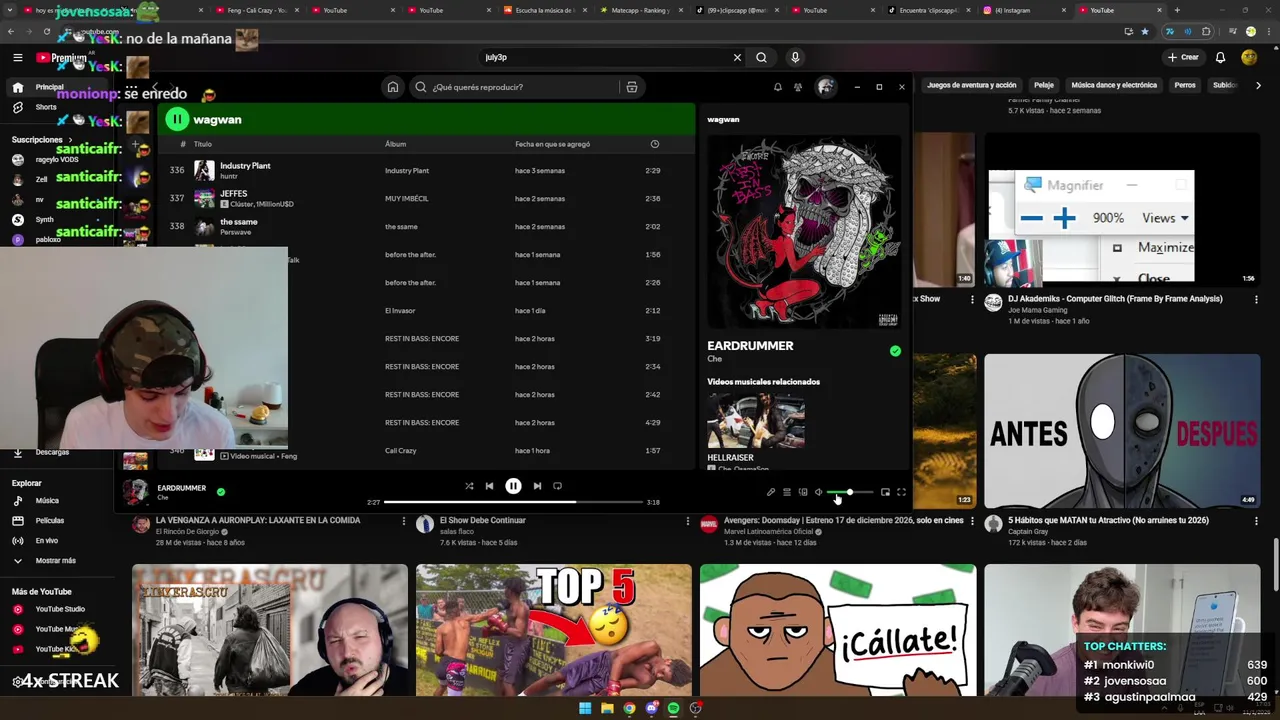Screen dimensions: 1280x720
Task: Open the Spotify Home icon
Action: pyautogui.click(x=393, y=87)
